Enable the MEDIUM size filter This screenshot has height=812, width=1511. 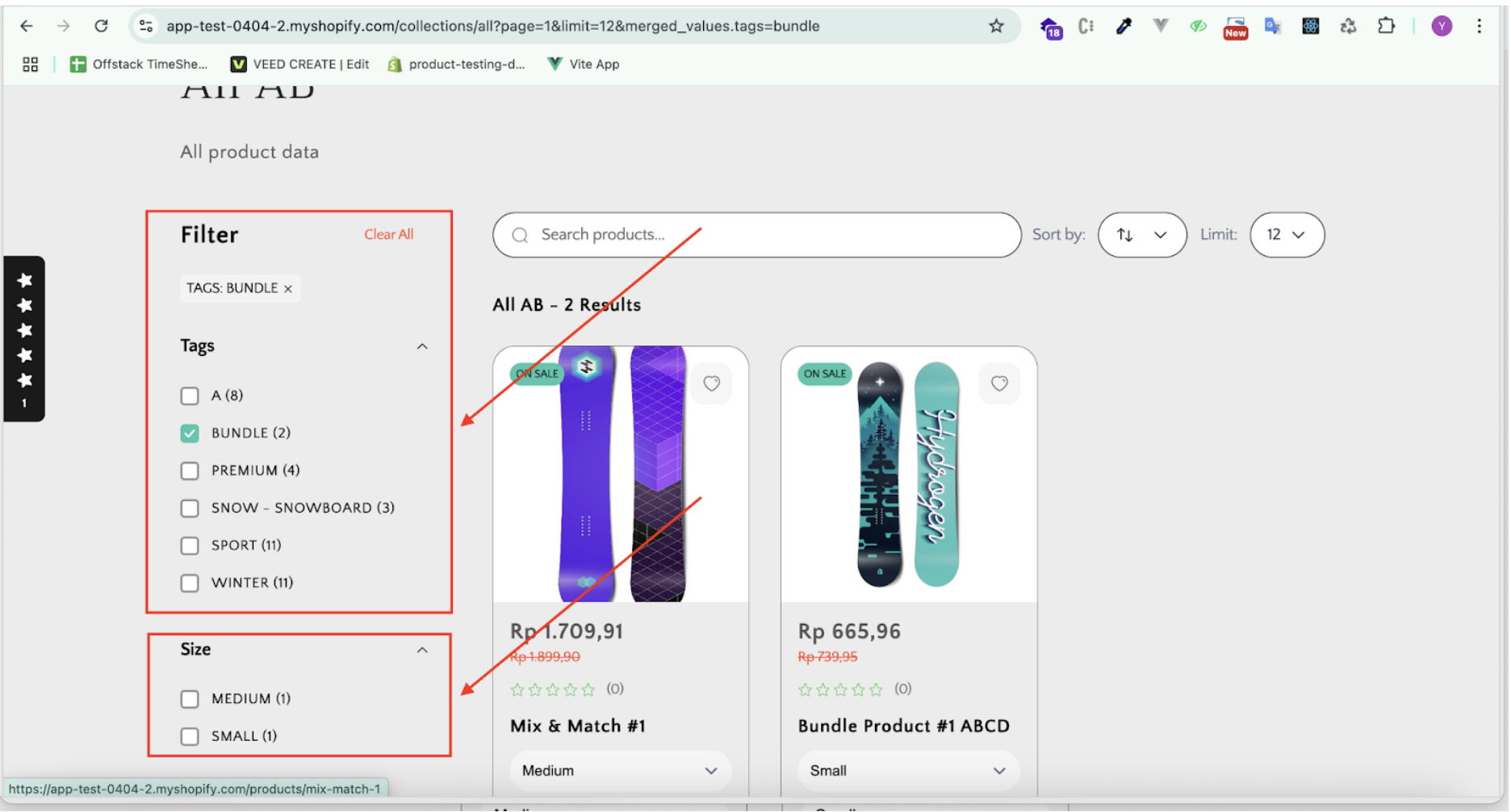(190, 699)
